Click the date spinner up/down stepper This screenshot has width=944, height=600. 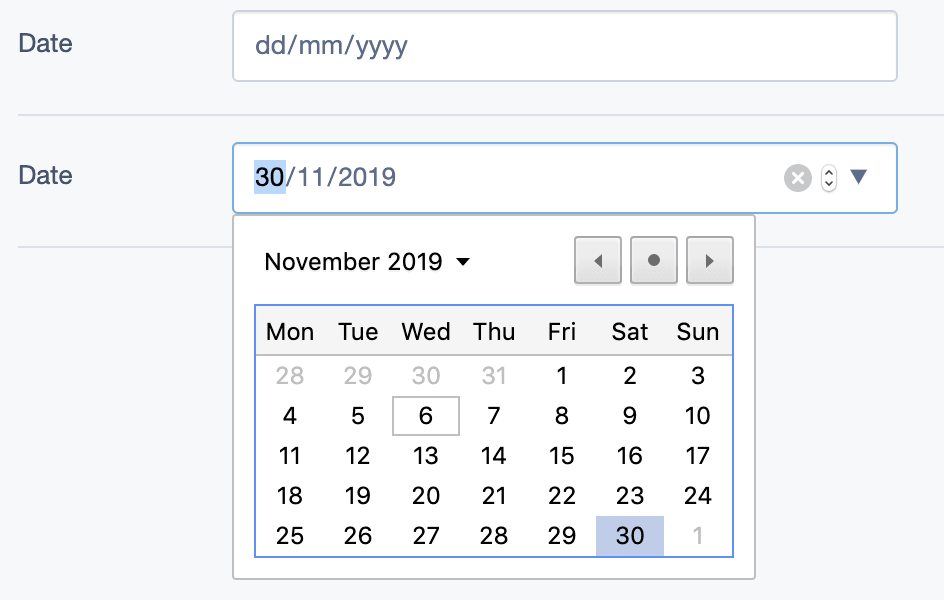coord(829,178)
